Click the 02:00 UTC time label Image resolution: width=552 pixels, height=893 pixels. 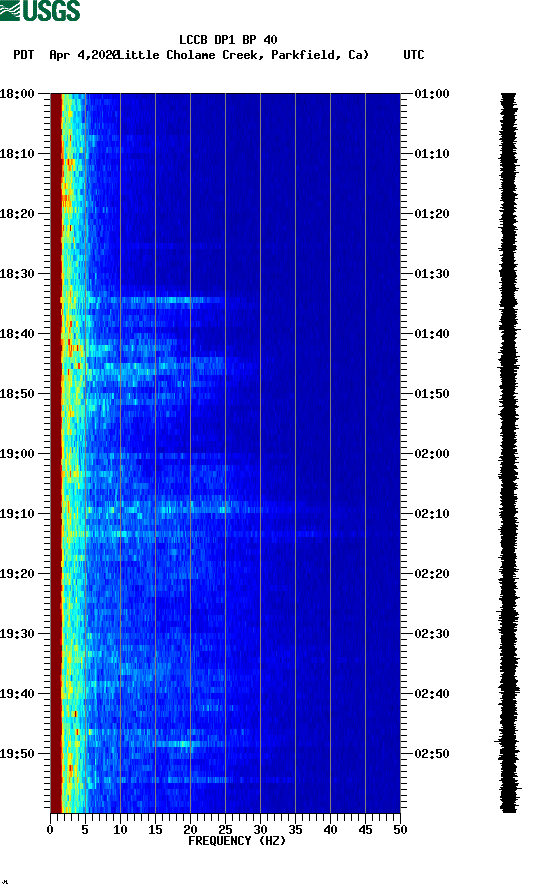click(432, 454)
